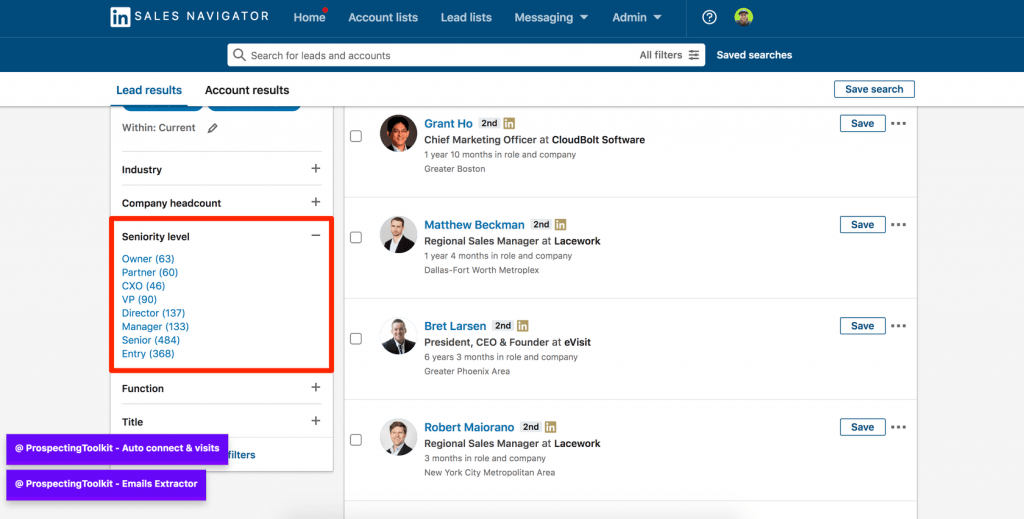The width and height of the screenshot is (1024, 519).
Task: Save lead Robert Maiorano
Action: (x=862, y=427)
